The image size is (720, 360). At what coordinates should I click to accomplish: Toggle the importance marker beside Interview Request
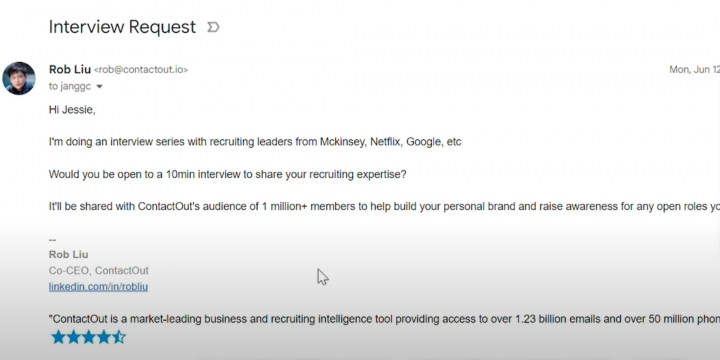tap(213, 27)
